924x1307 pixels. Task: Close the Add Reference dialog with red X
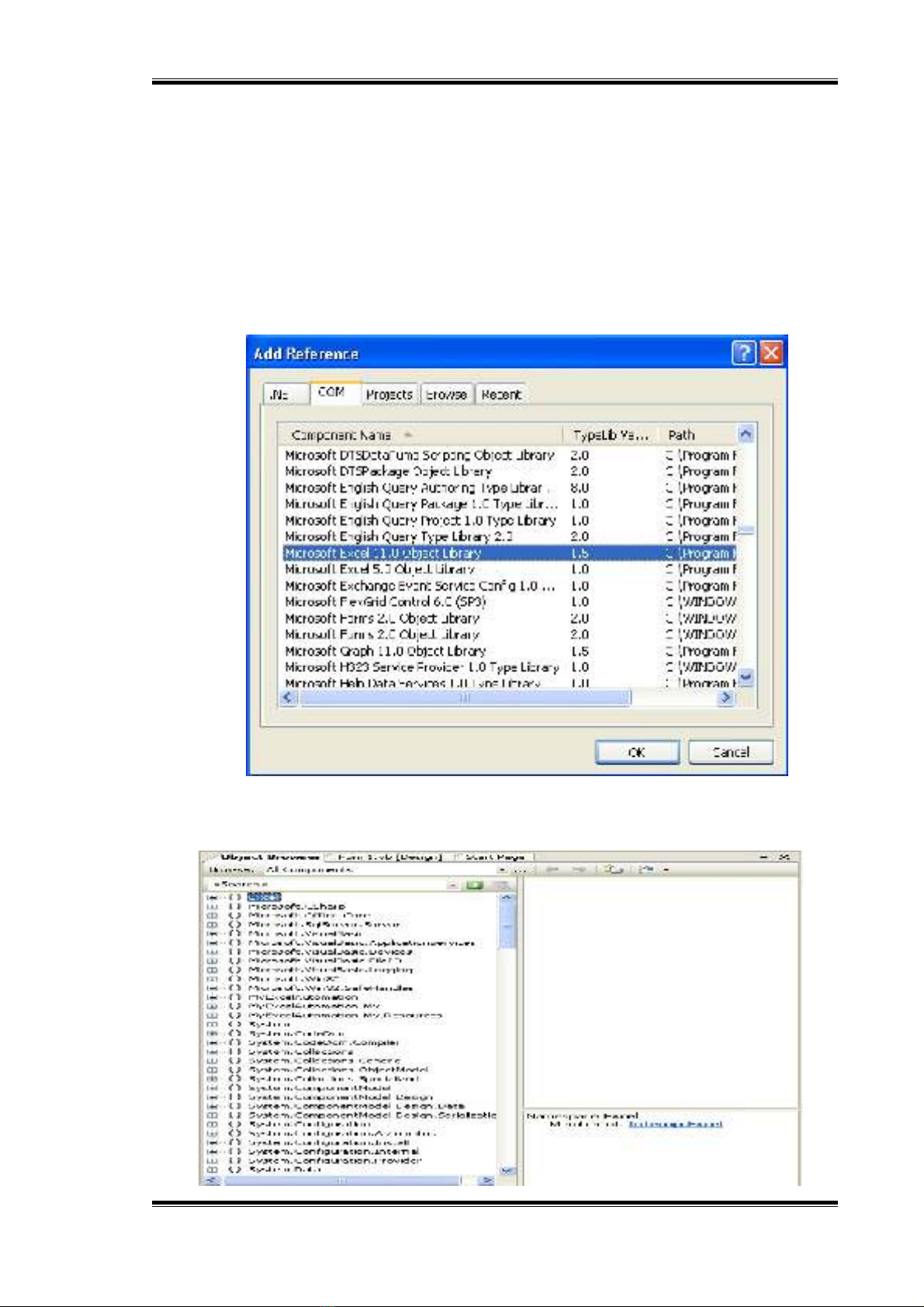[770, 354]
